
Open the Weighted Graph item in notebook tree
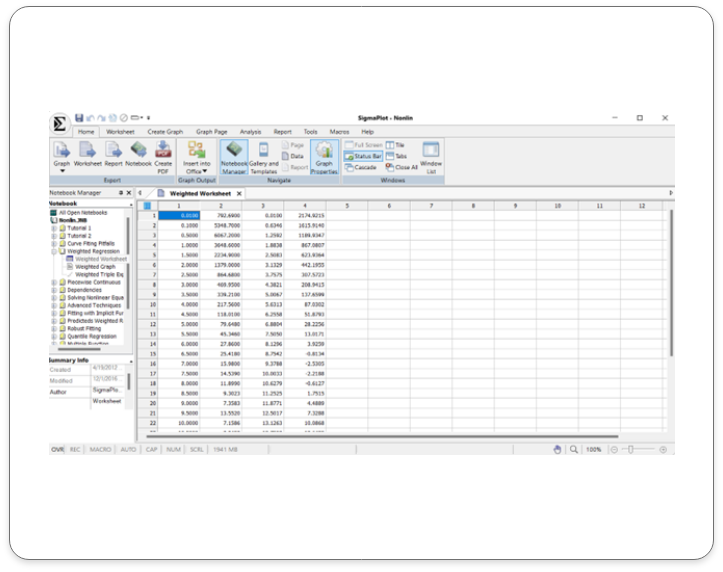pyautogui.click(x=95, y=267)
